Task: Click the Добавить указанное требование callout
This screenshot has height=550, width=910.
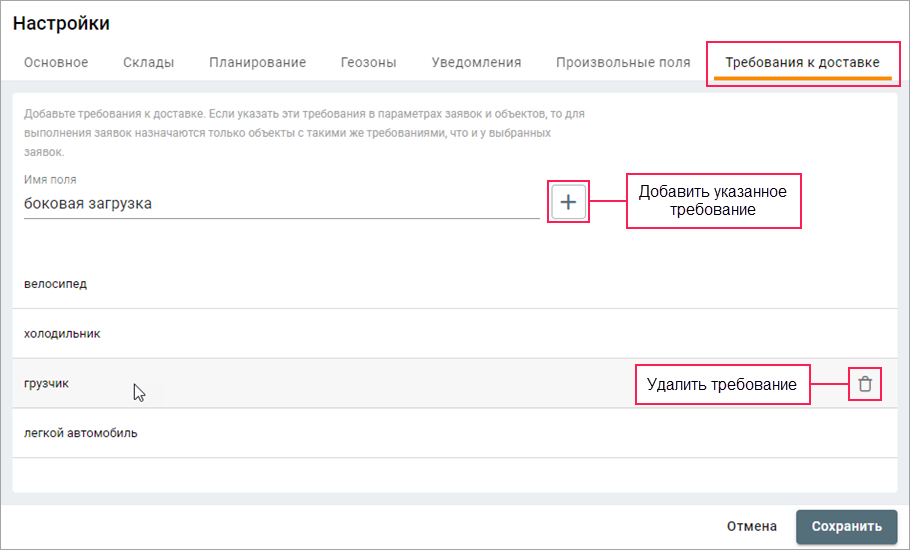Action: [x=713, y=201]
